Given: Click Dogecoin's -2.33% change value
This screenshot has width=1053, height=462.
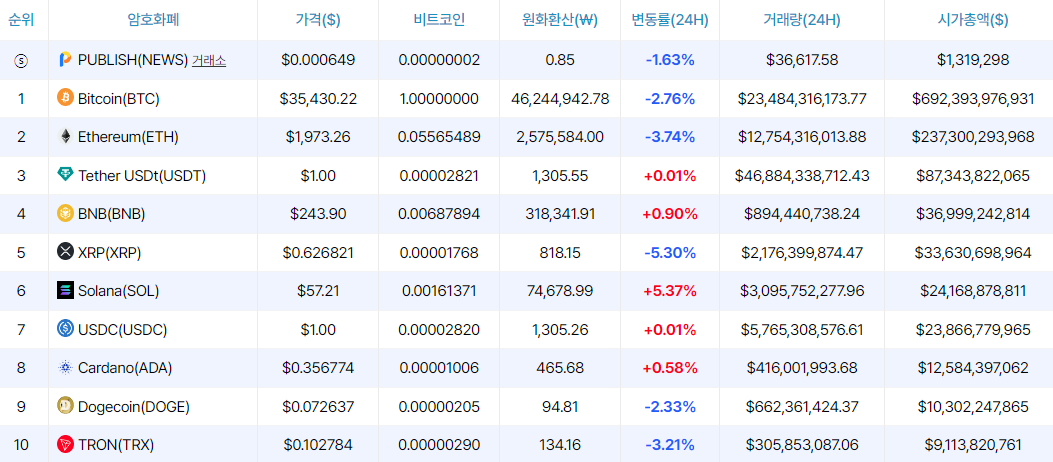Looking at the screenshot, I should point(670,406).
